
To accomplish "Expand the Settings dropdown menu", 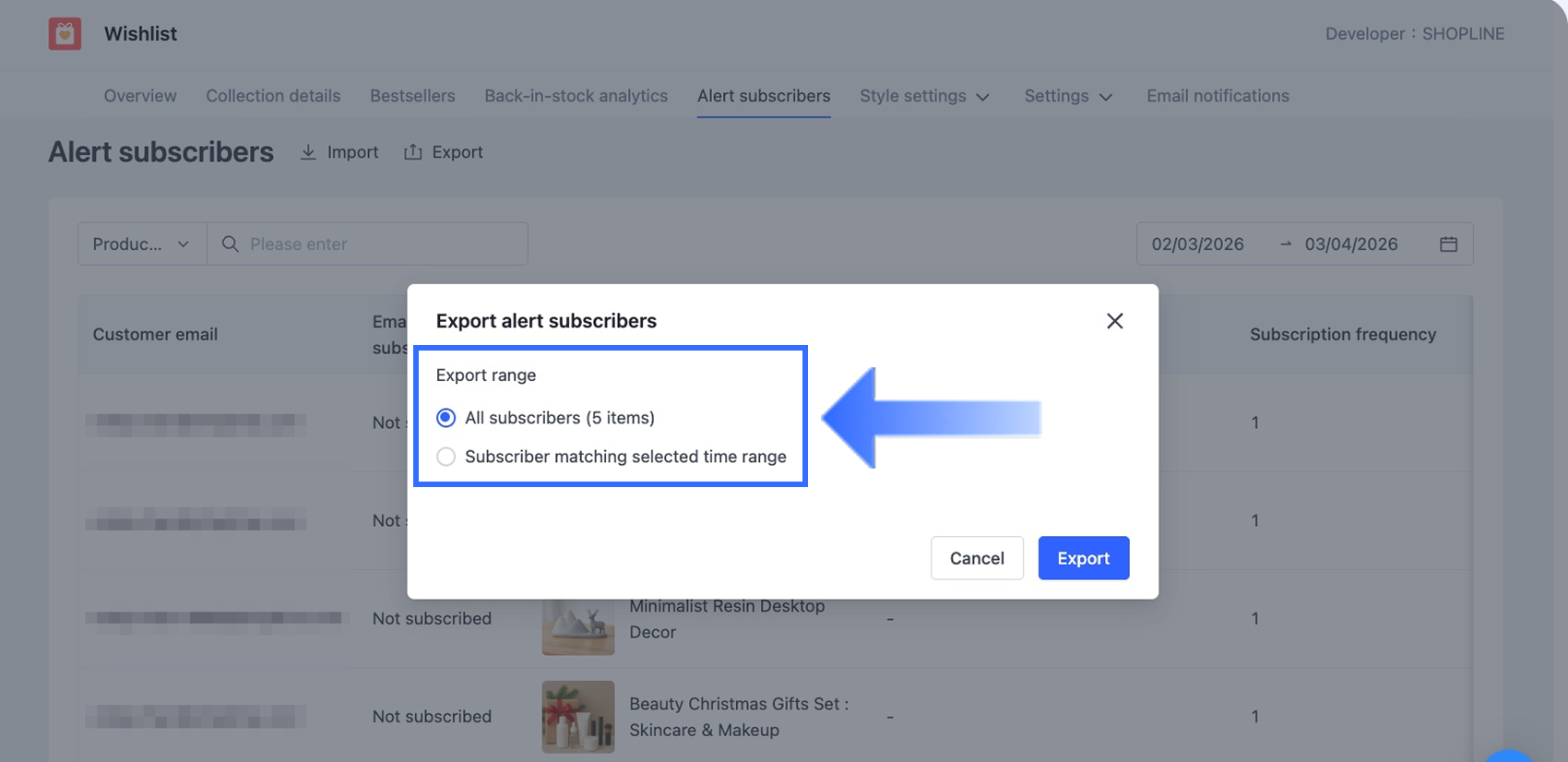I will click(x=1068, y=96).
